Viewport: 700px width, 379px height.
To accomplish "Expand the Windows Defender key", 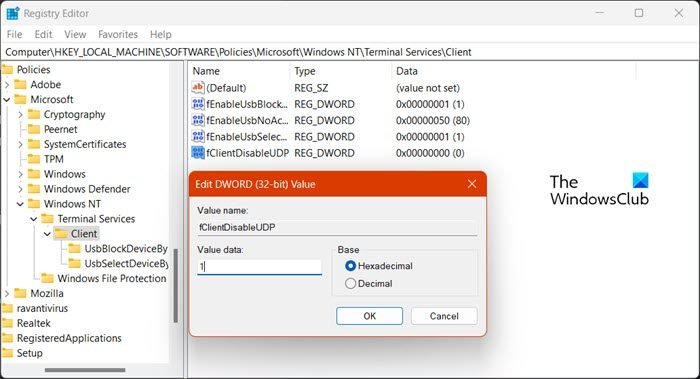I will [20, 189].
